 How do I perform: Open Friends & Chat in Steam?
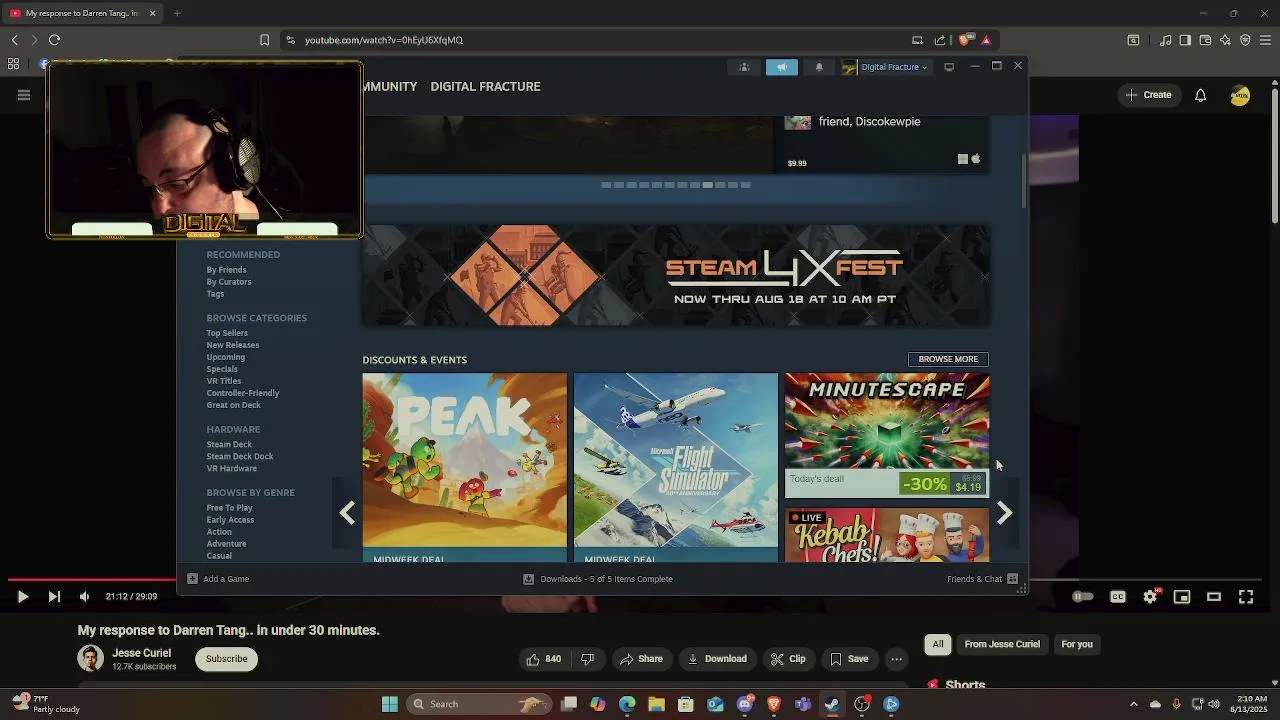pos(982,579)
